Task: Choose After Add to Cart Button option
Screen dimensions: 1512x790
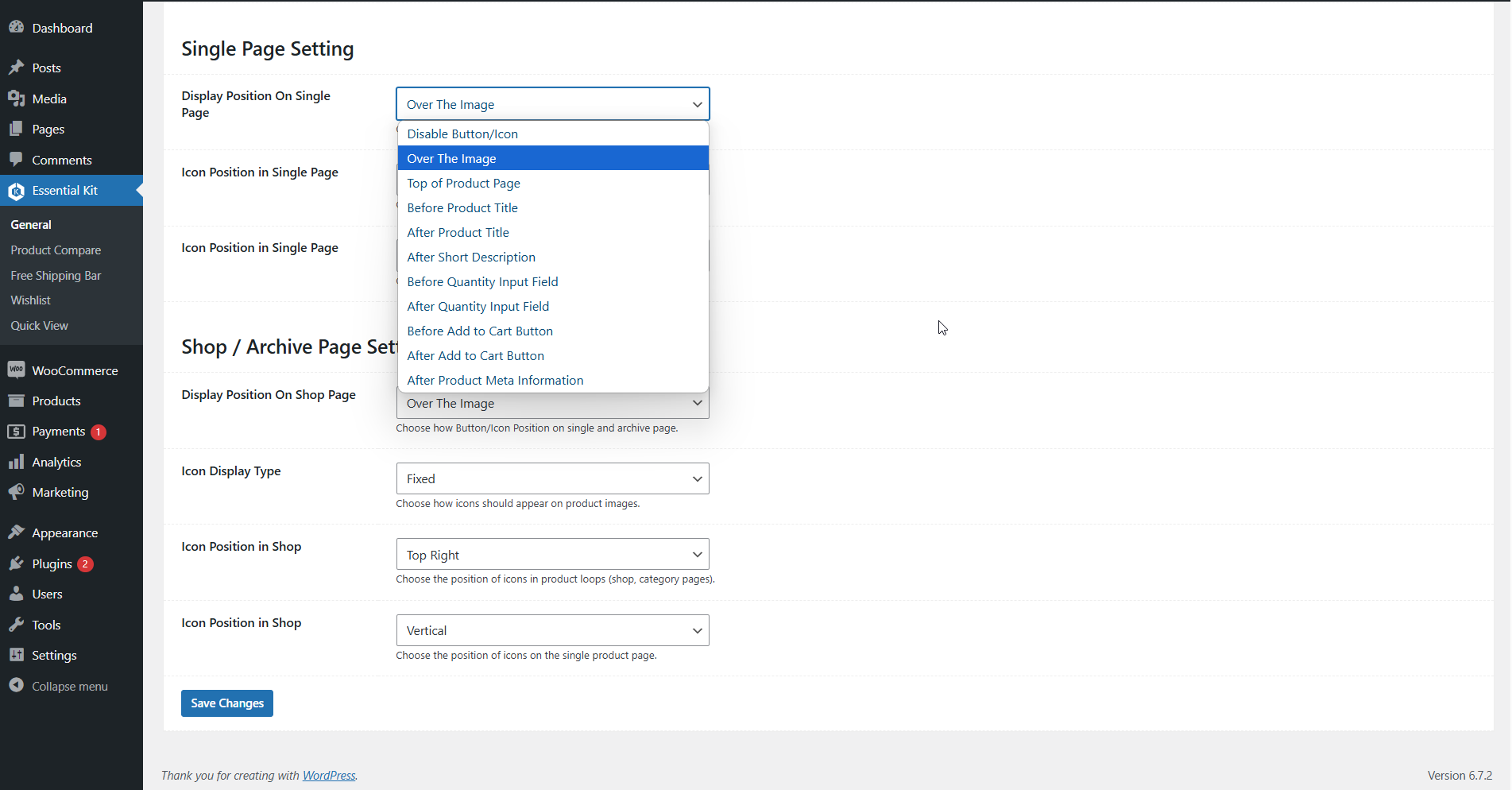Action: click(553, 355)
